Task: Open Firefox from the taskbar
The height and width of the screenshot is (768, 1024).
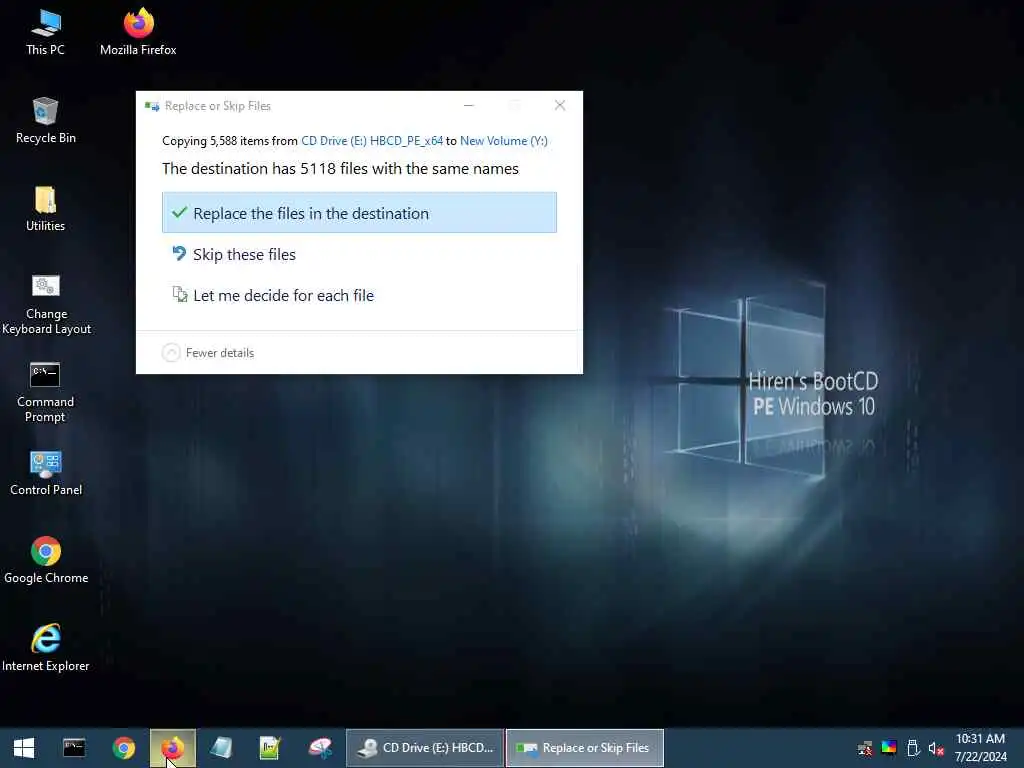Action: click(172, 748)
